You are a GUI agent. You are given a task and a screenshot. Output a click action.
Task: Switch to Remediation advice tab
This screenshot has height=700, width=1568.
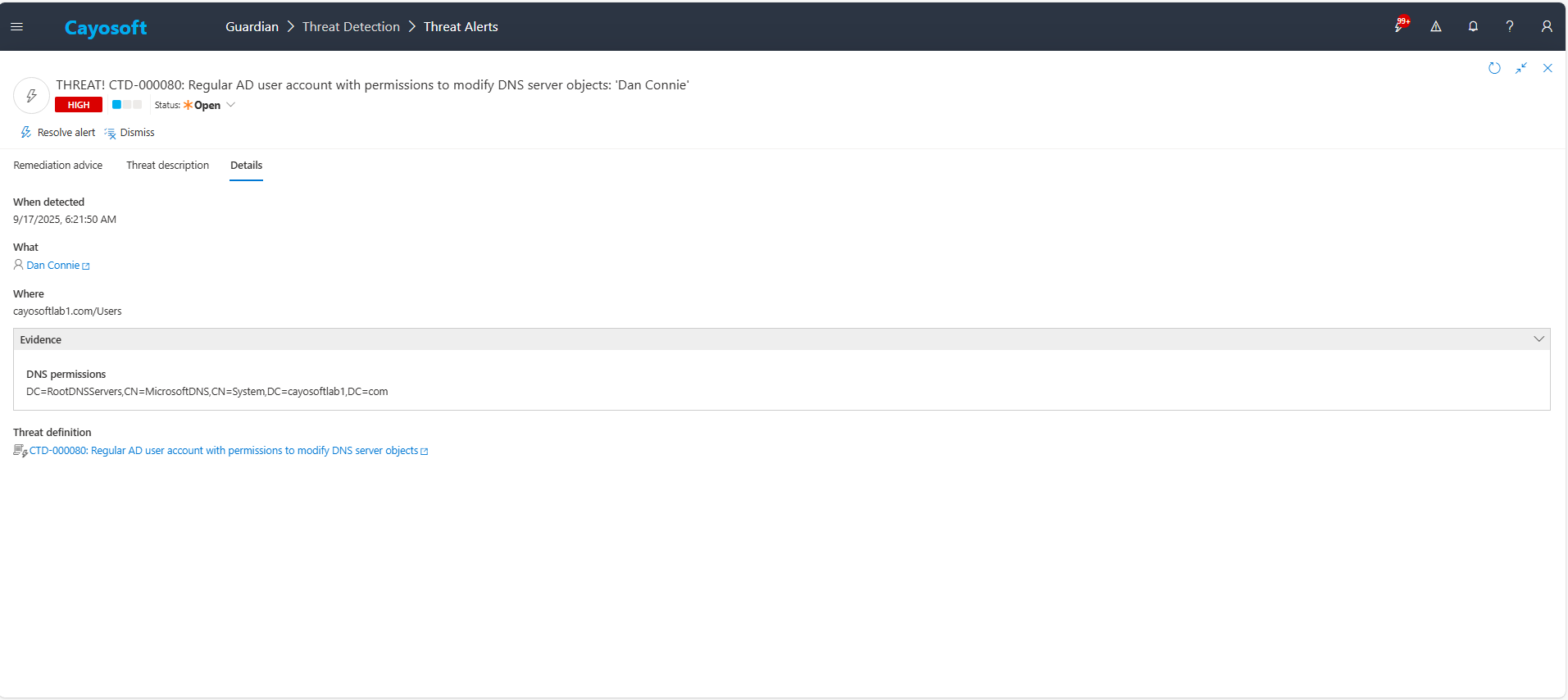(x=58, y=166)
